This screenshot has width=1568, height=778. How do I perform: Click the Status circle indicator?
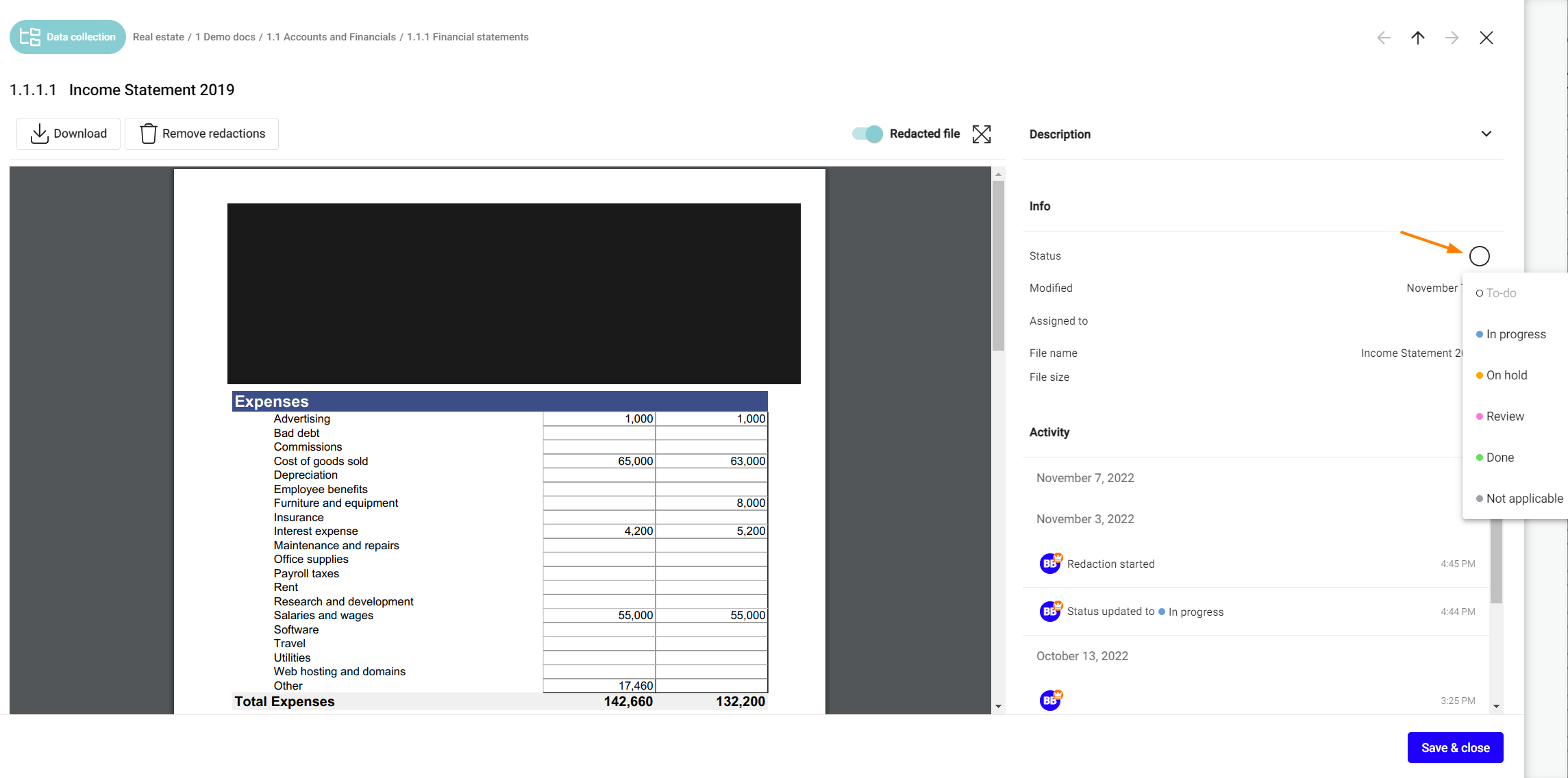(1479, 256)
